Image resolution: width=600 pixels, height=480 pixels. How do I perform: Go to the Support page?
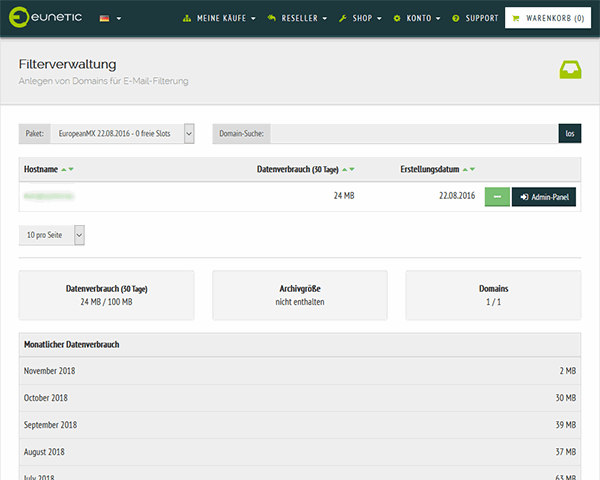click(x=475, y=18)
